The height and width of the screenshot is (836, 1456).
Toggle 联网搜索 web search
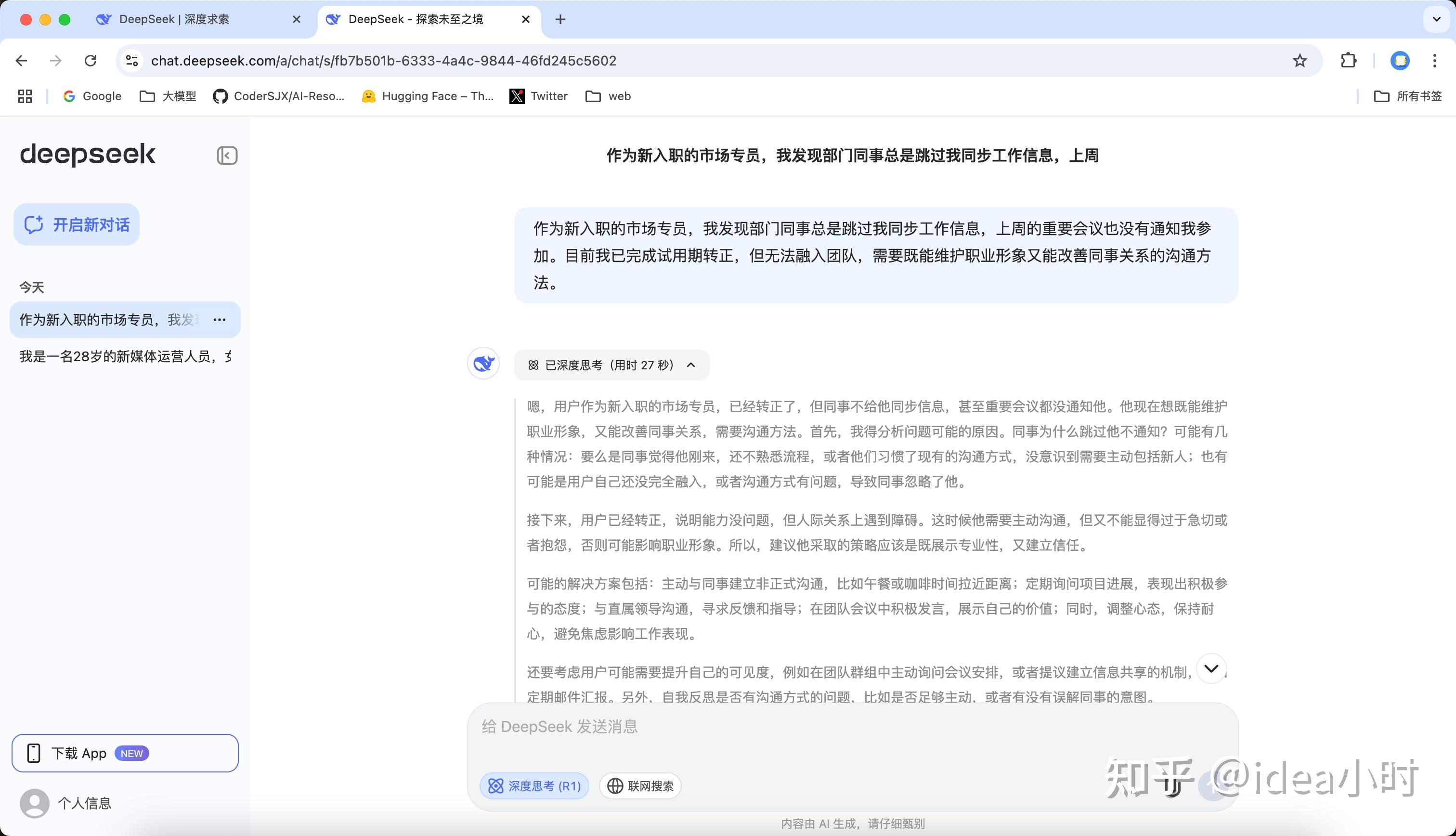640,786
